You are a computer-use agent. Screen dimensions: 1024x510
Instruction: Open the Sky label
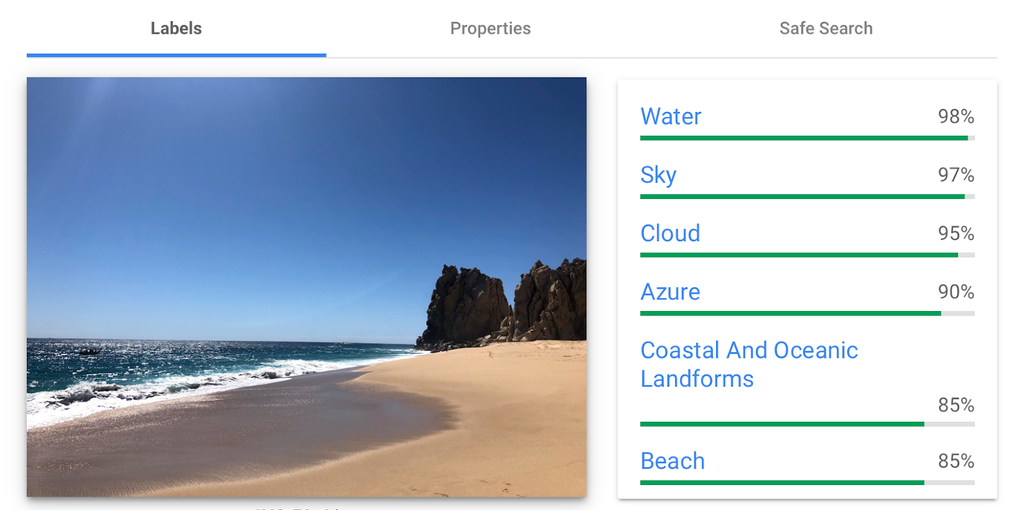(x=658, y=175)
